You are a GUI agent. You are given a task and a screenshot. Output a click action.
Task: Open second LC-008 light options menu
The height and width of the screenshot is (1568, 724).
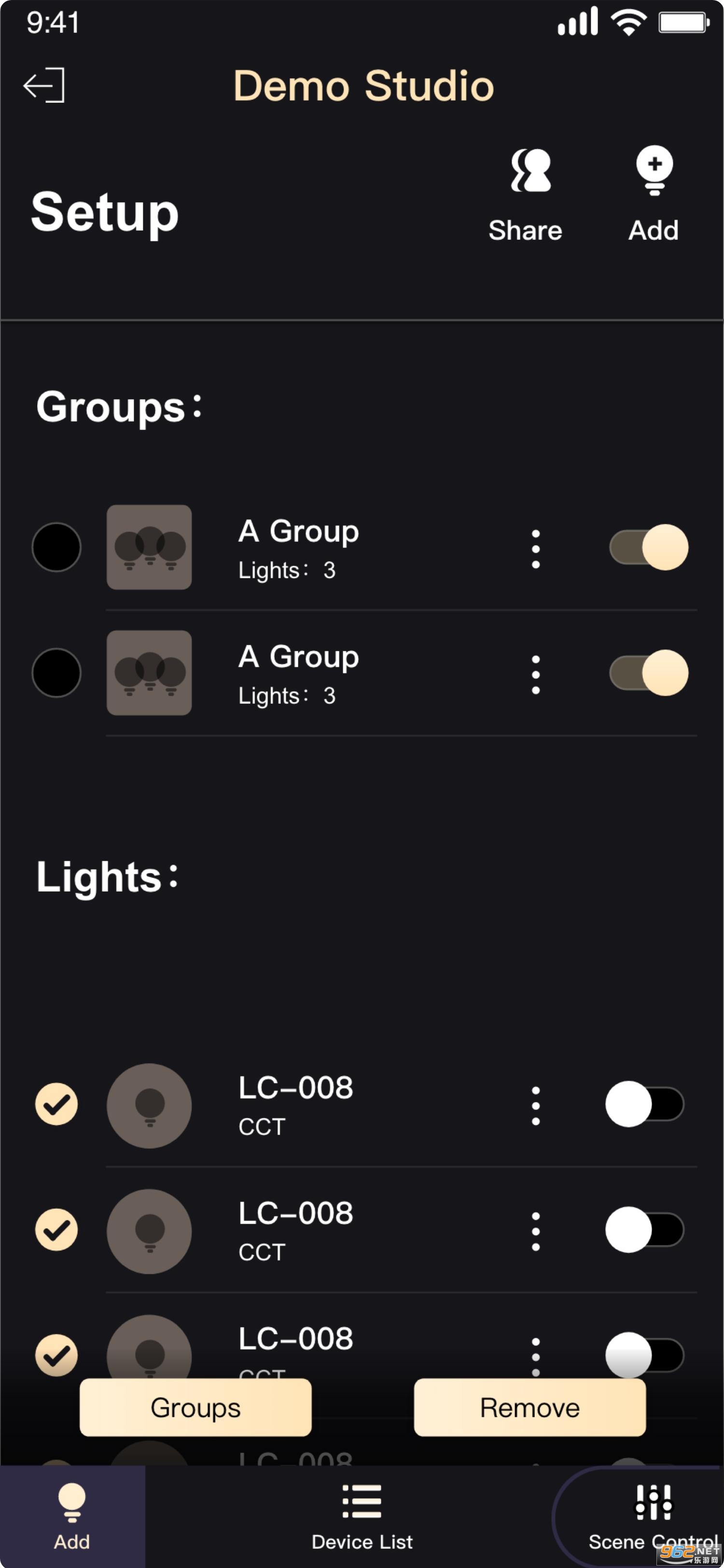click(535, 1231)
